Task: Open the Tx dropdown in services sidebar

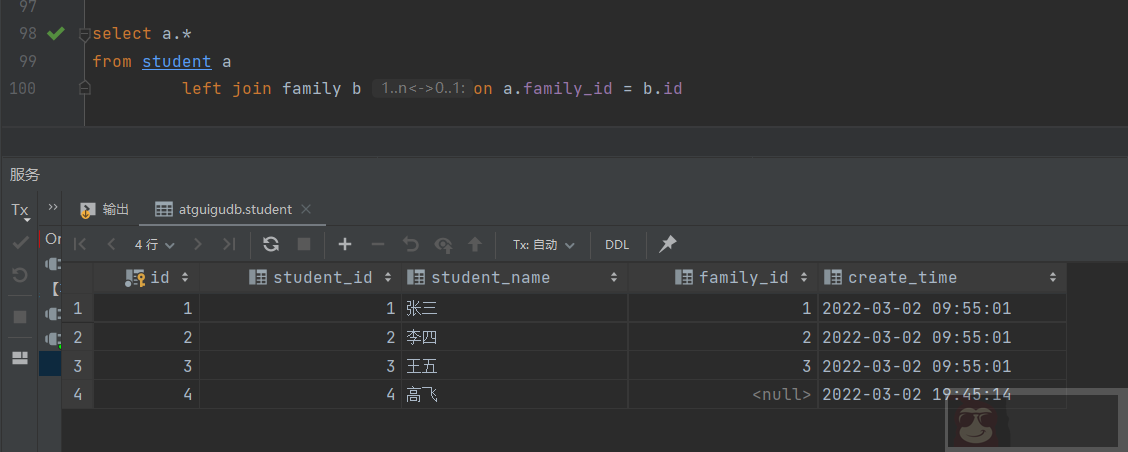Action: point(20,211)
